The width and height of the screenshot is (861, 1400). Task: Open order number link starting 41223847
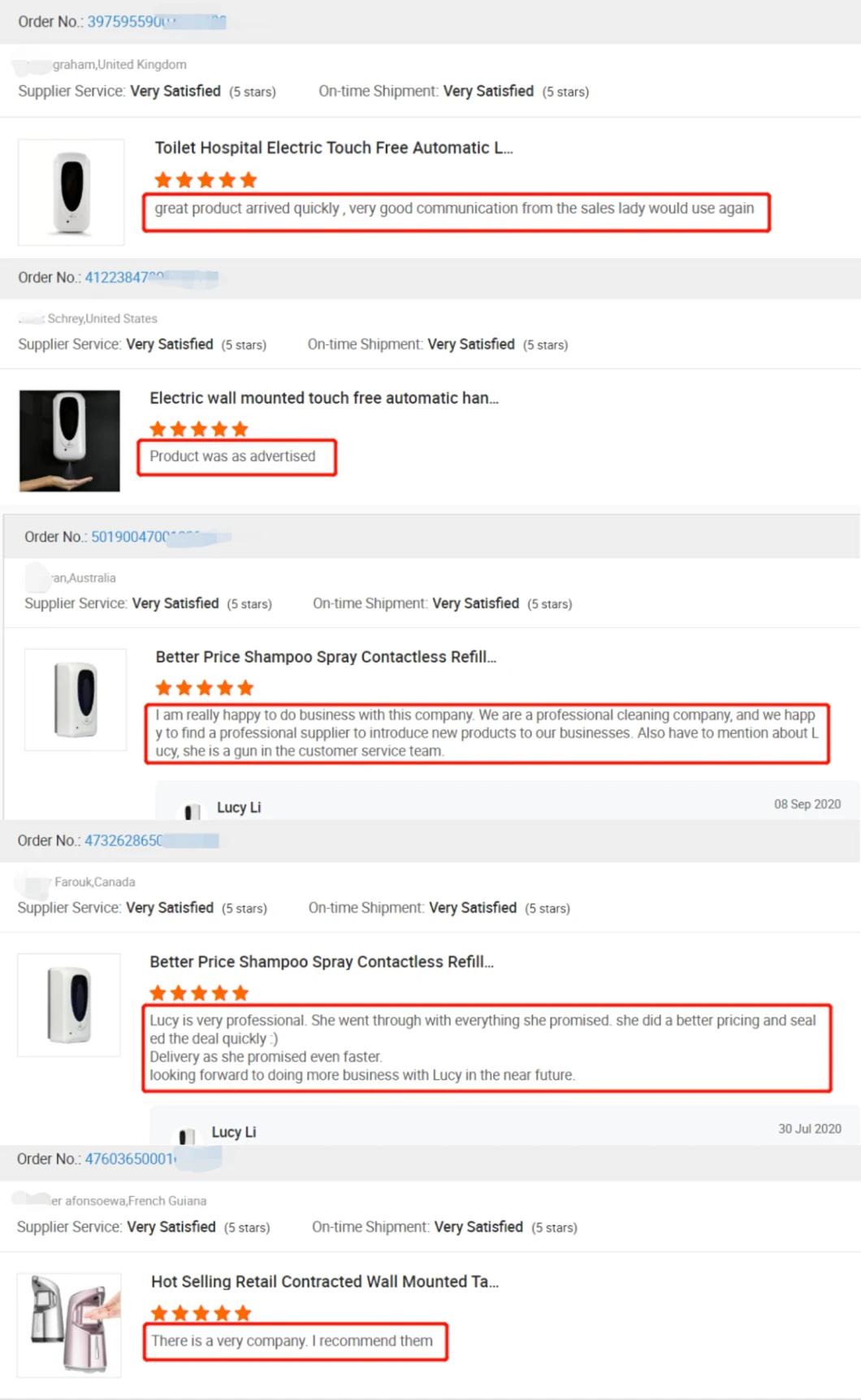point(151,278)
